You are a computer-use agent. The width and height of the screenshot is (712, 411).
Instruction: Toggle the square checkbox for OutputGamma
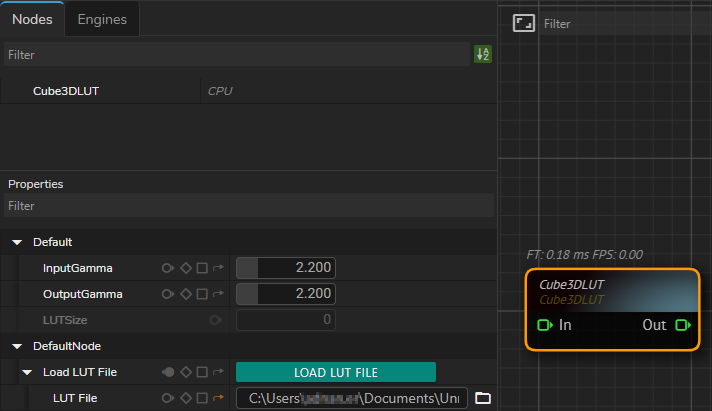(x=201, y=294)
